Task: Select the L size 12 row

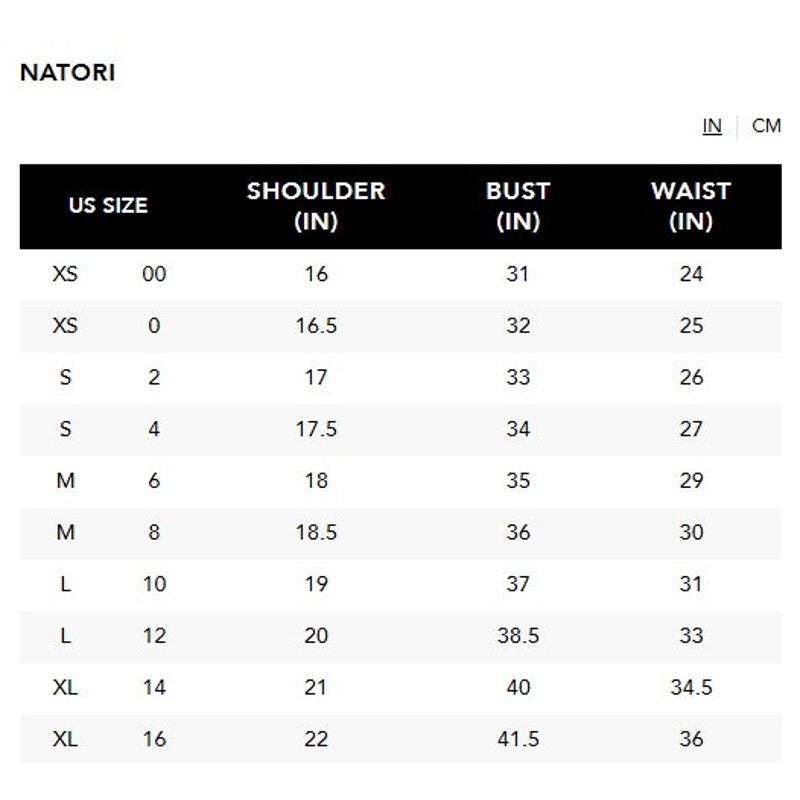Action: [x=401, y=636]
